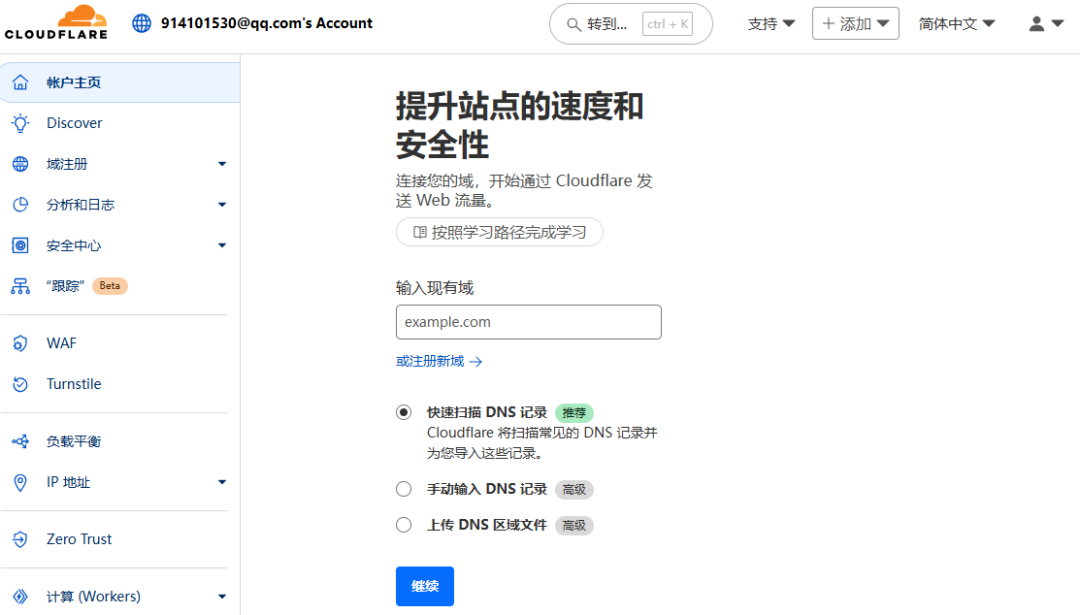This screenshot has height=615, width=1080.
Task: Click the Turnstile icon
Action: (21, 384)
